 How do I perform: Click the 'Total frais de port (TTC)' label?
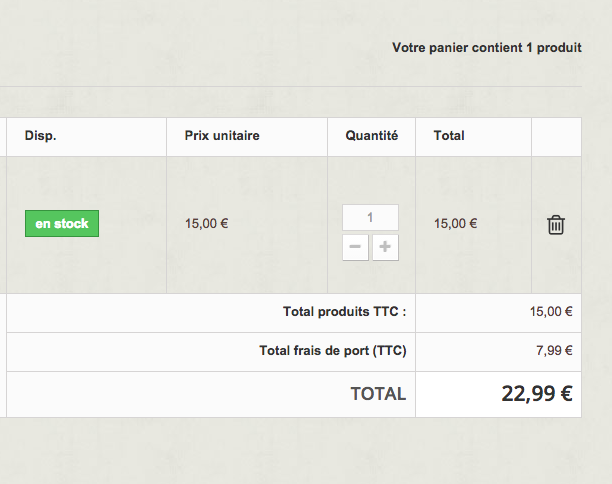click(333, 351)
